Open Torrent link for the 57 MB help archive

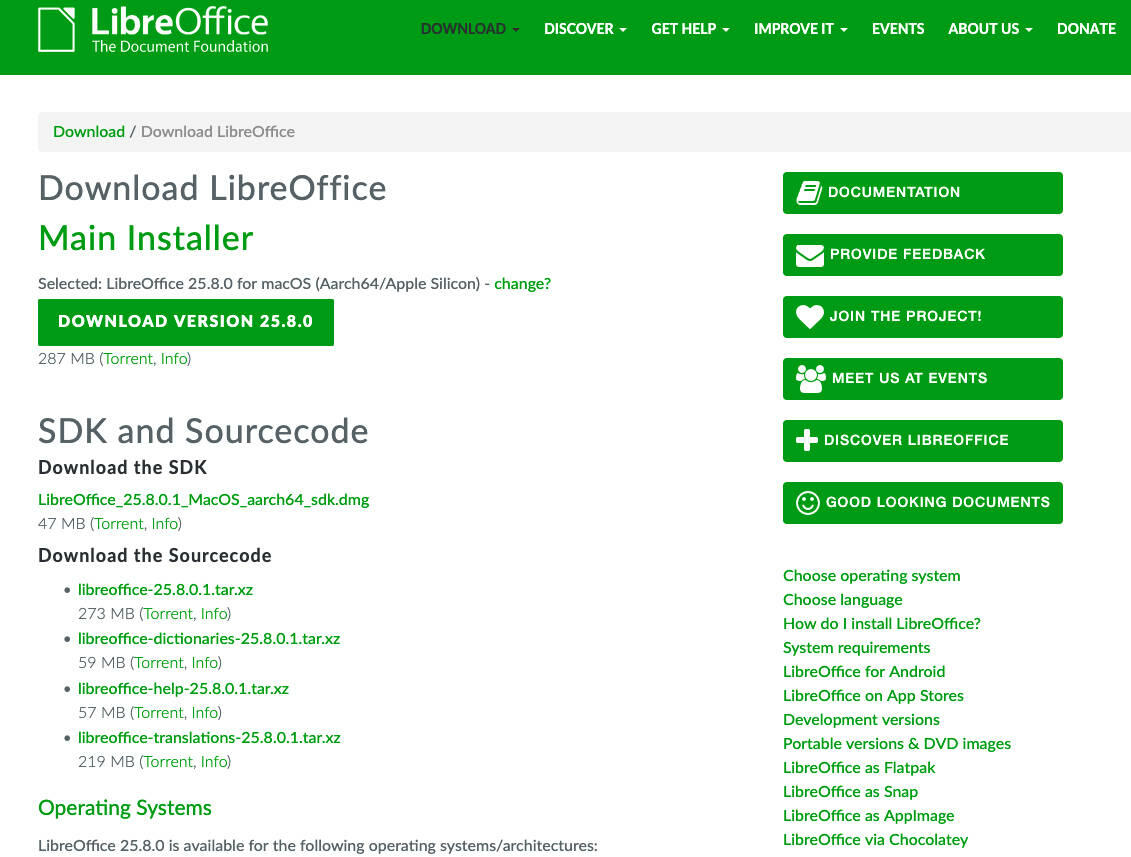pos(159,713)
